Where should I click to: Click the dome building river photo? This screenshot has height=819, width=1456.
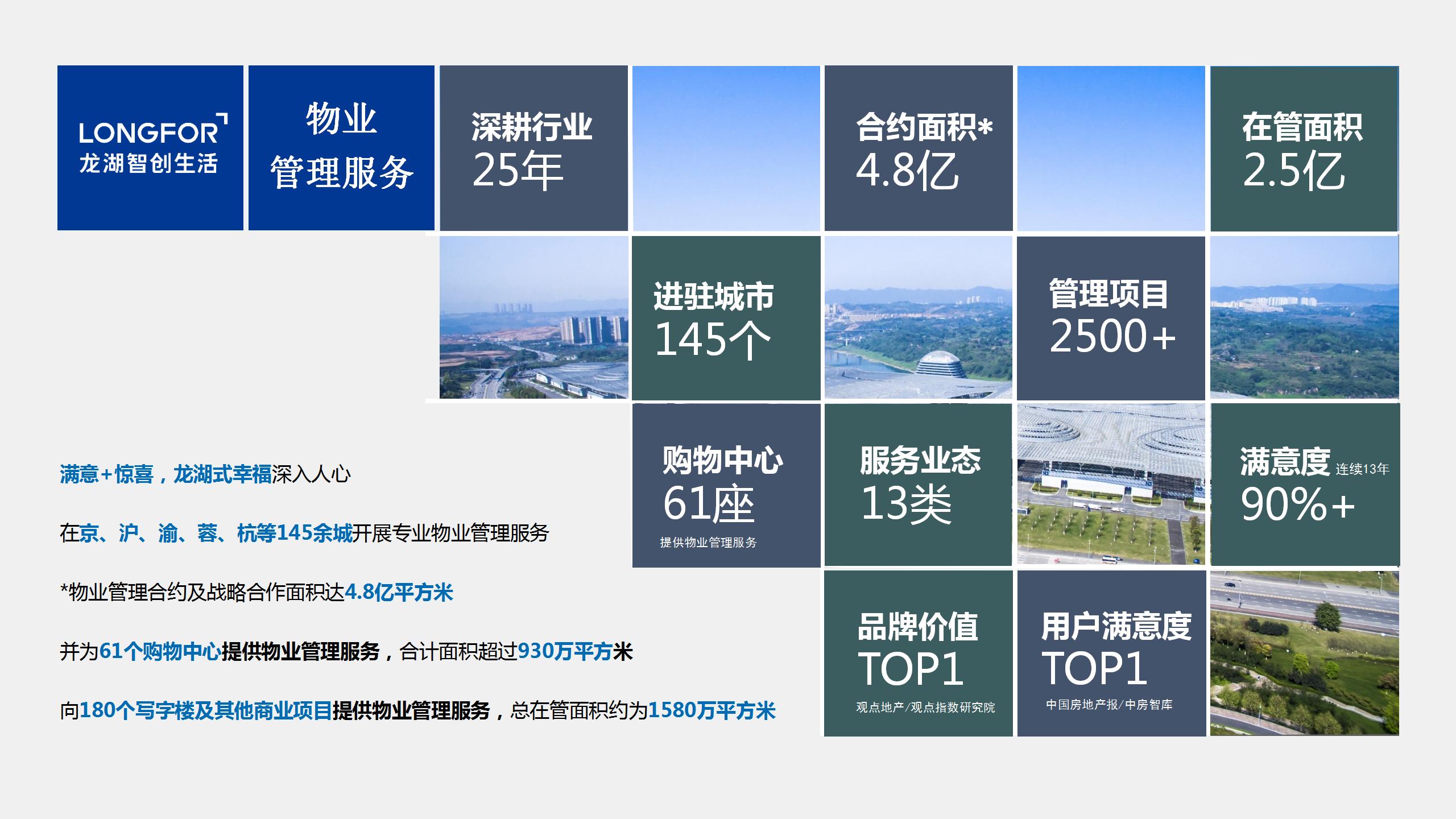tap(918, 317)
